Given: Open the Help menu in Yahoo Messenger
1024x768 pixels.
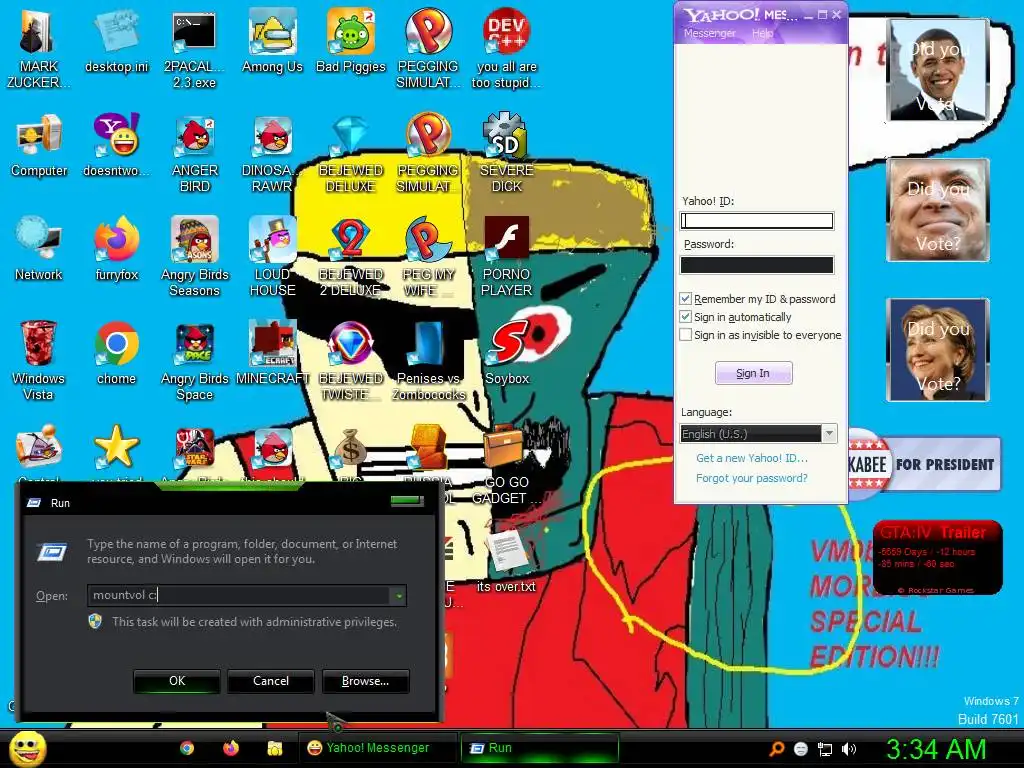Looking at the screenshot, I should coord(762,33).
